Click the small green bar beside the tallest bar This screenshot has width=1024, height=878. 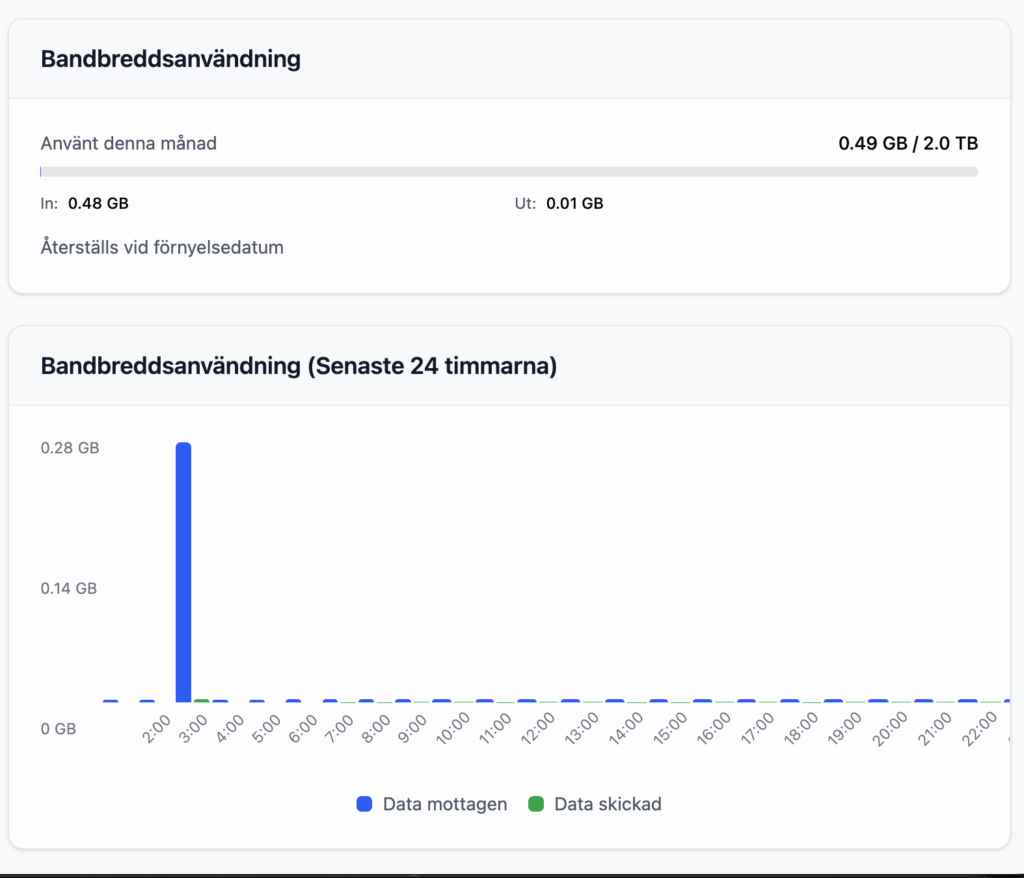point(202,701)
